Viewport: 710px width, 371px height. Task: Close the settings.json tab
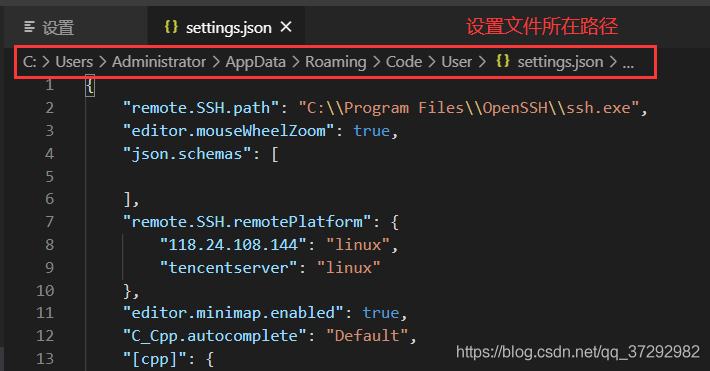(x=286, y=27)
